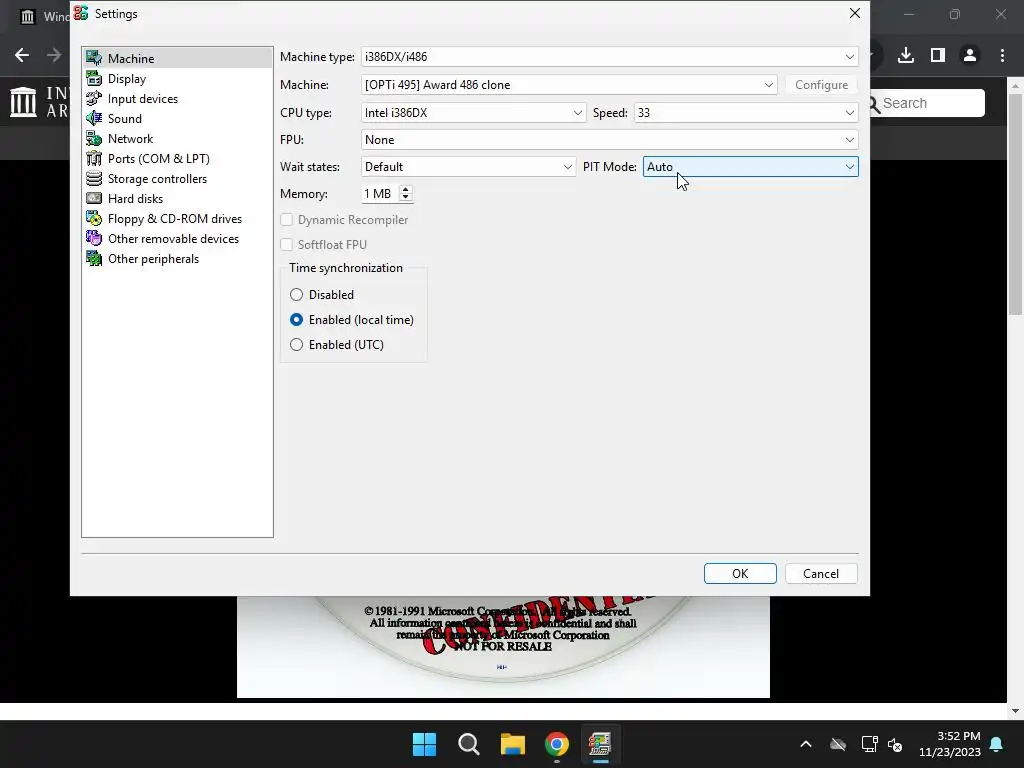Viewport: 1024px width, 768px height.
Task: Select the Machine category icon
Action: [x=94, y=58]
